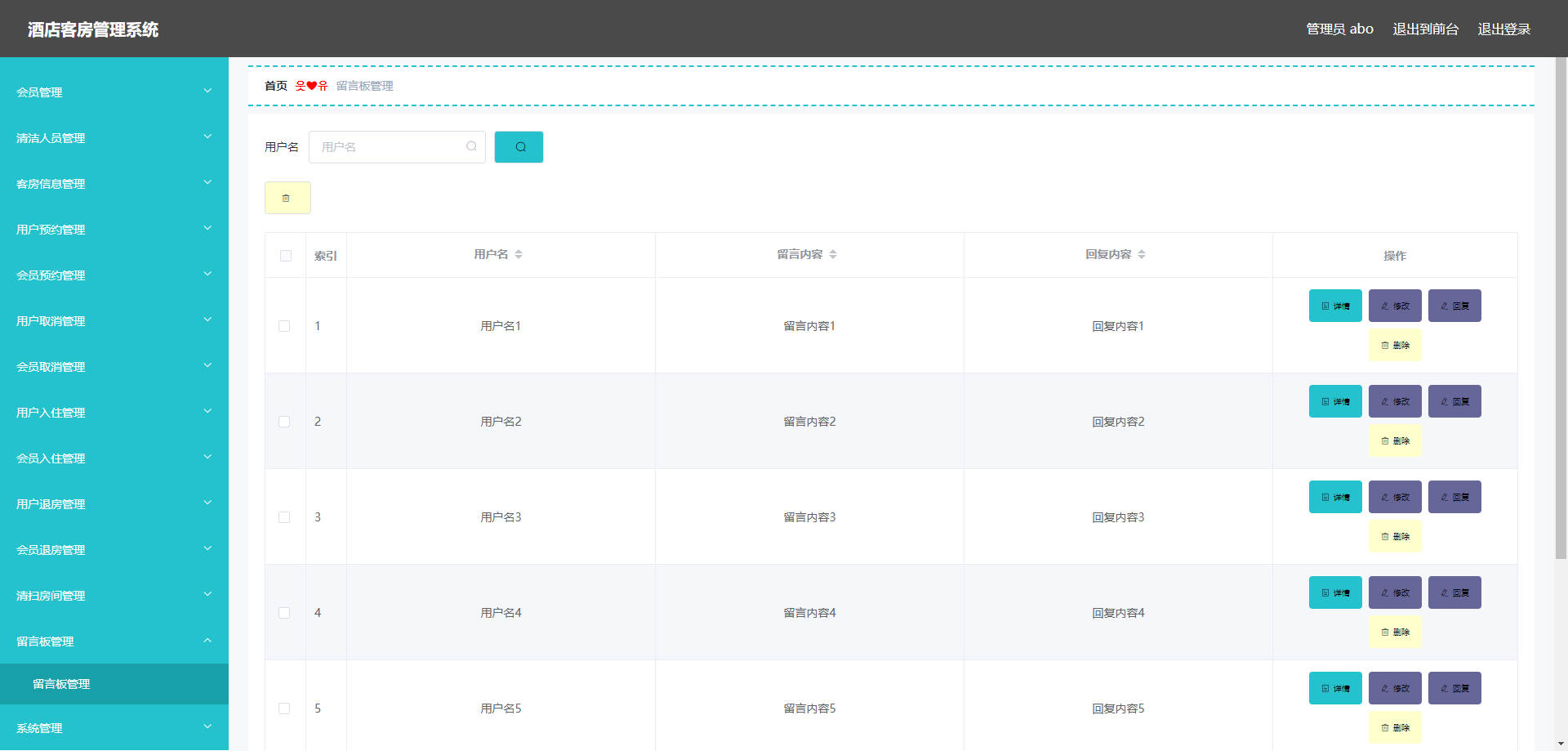The width and height of the screenshot is (1568, 751).
Task: Expand the 清扫房间管理 sidebar menu
Action: (114, 595)
